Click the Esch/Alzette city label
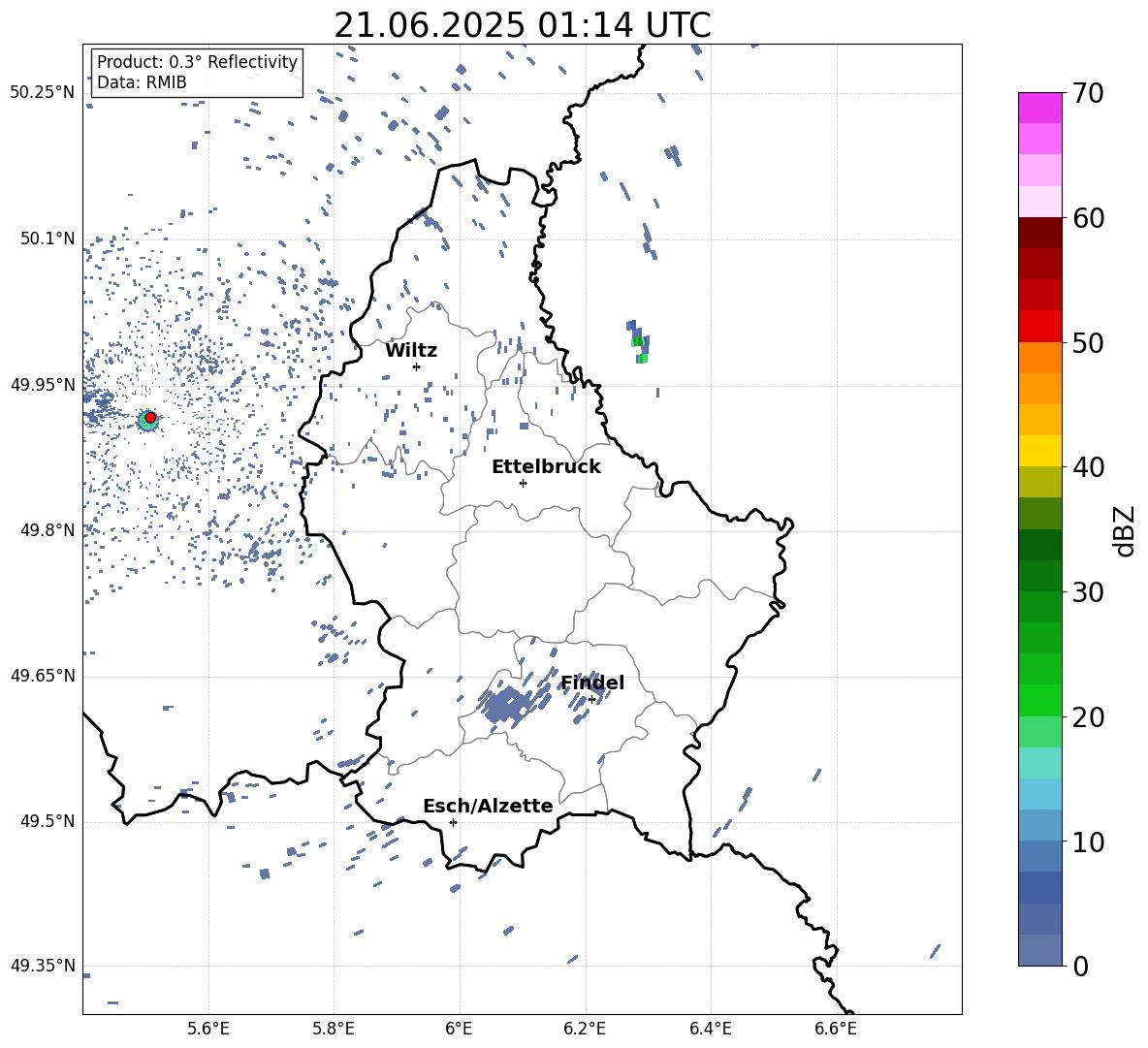 pos(489,806)
